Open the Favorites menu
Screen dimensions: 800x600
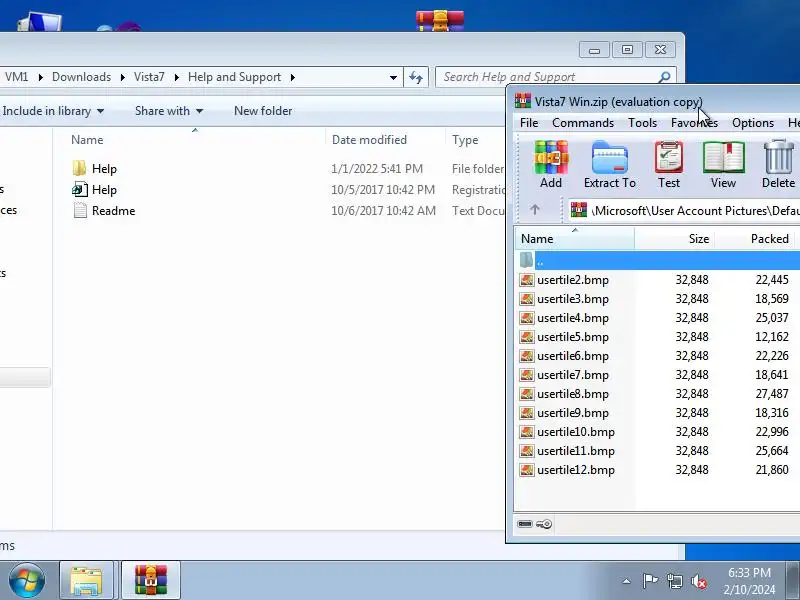[x=694, y=123]
